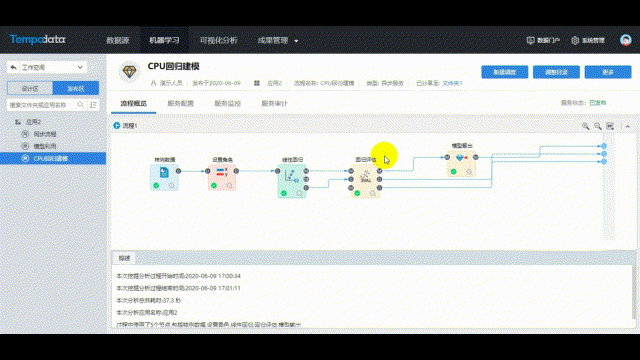Switch to the blue published-area toggle
640x360 pixels.
click(x=76, y=88)
